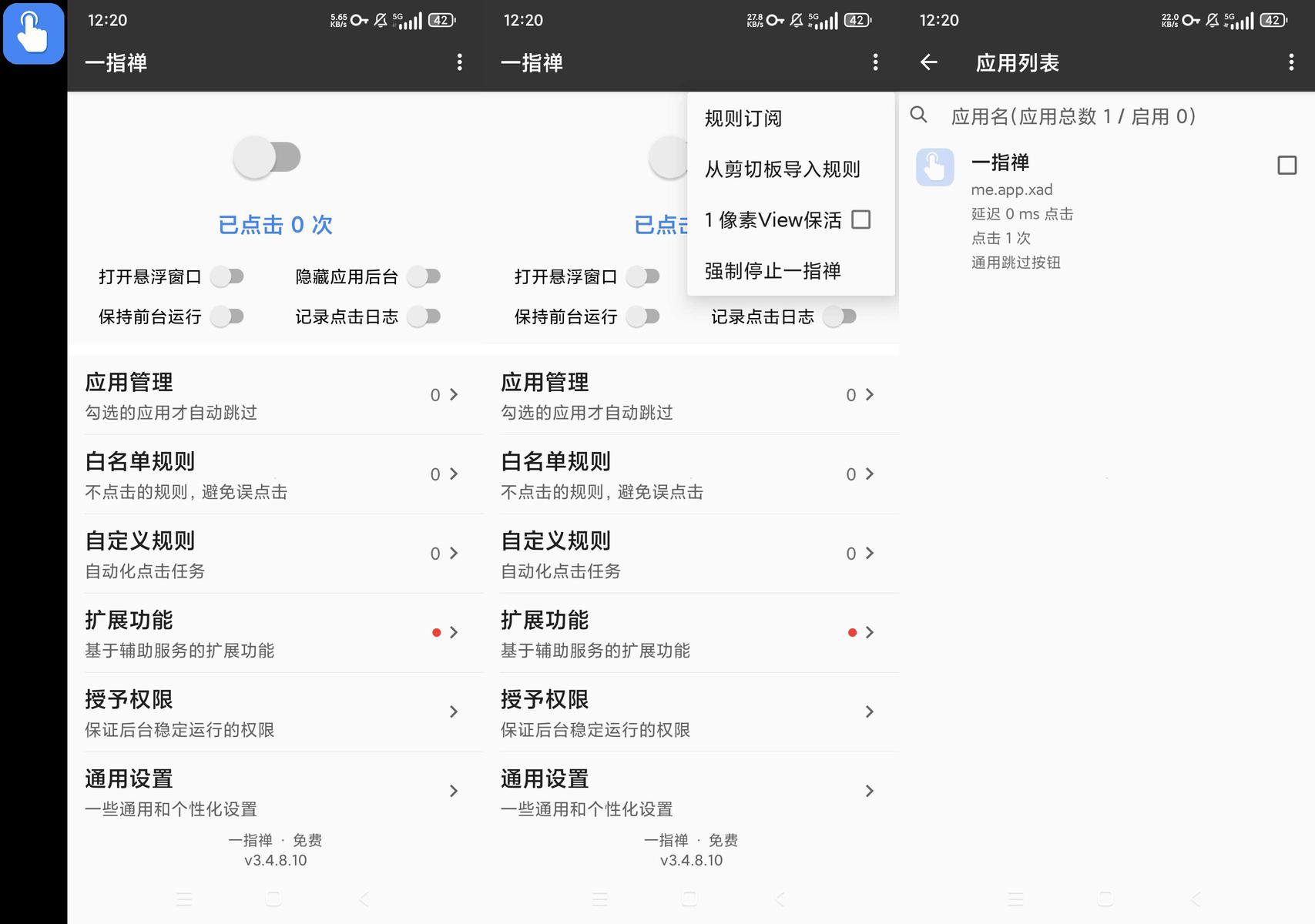
Task: Go back using the arrow in 应用列表
Action: point(929,62)
